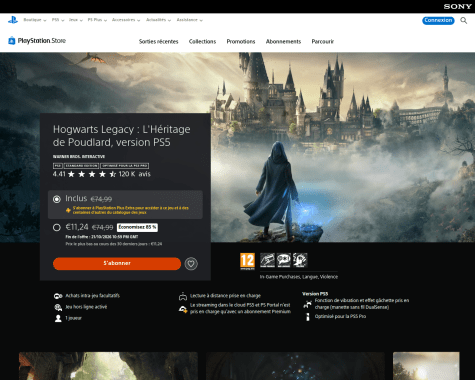The width and height of the screenshot is (475, 380).
Task: Expand the Actualités dropdown menu
Action: click(x=158, y=20)
